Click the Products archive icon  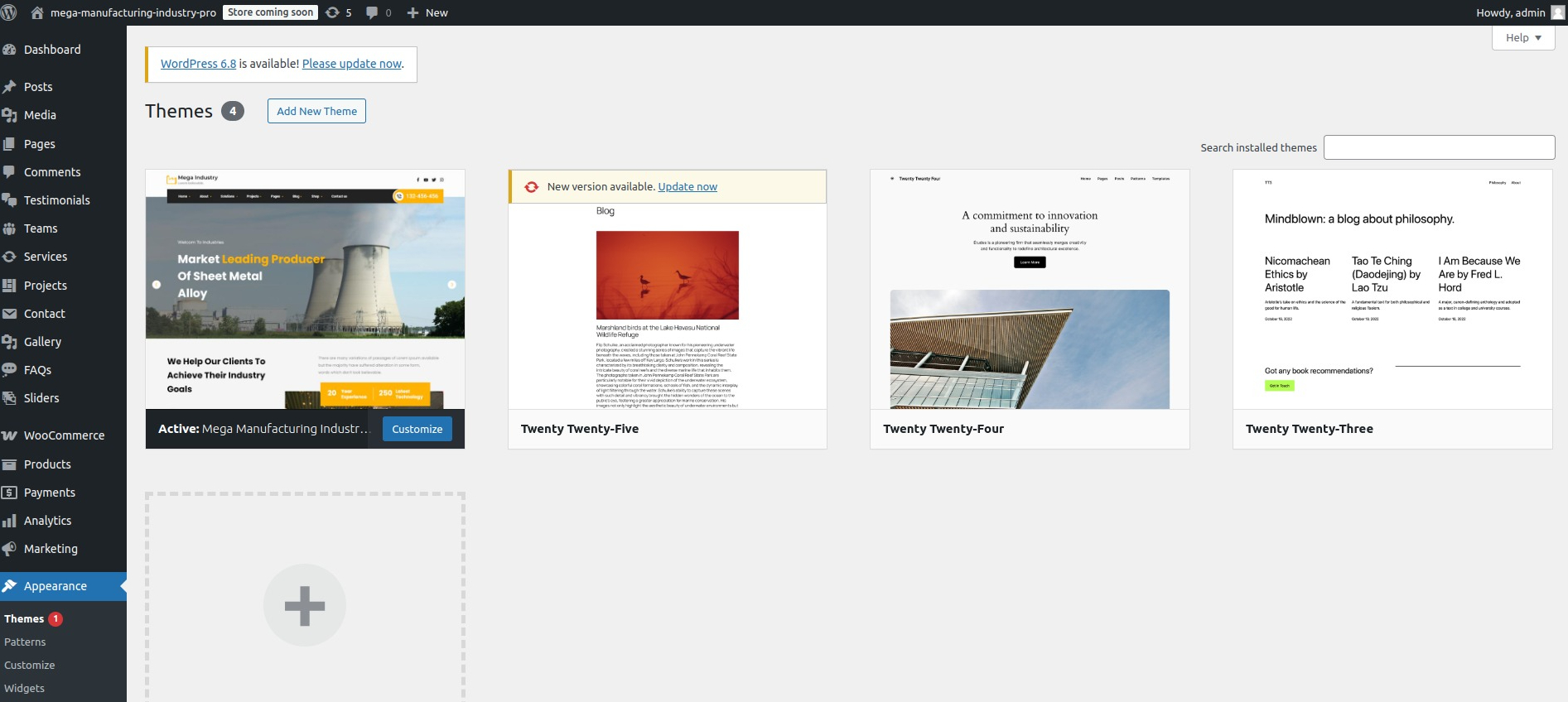pos(10,464)
